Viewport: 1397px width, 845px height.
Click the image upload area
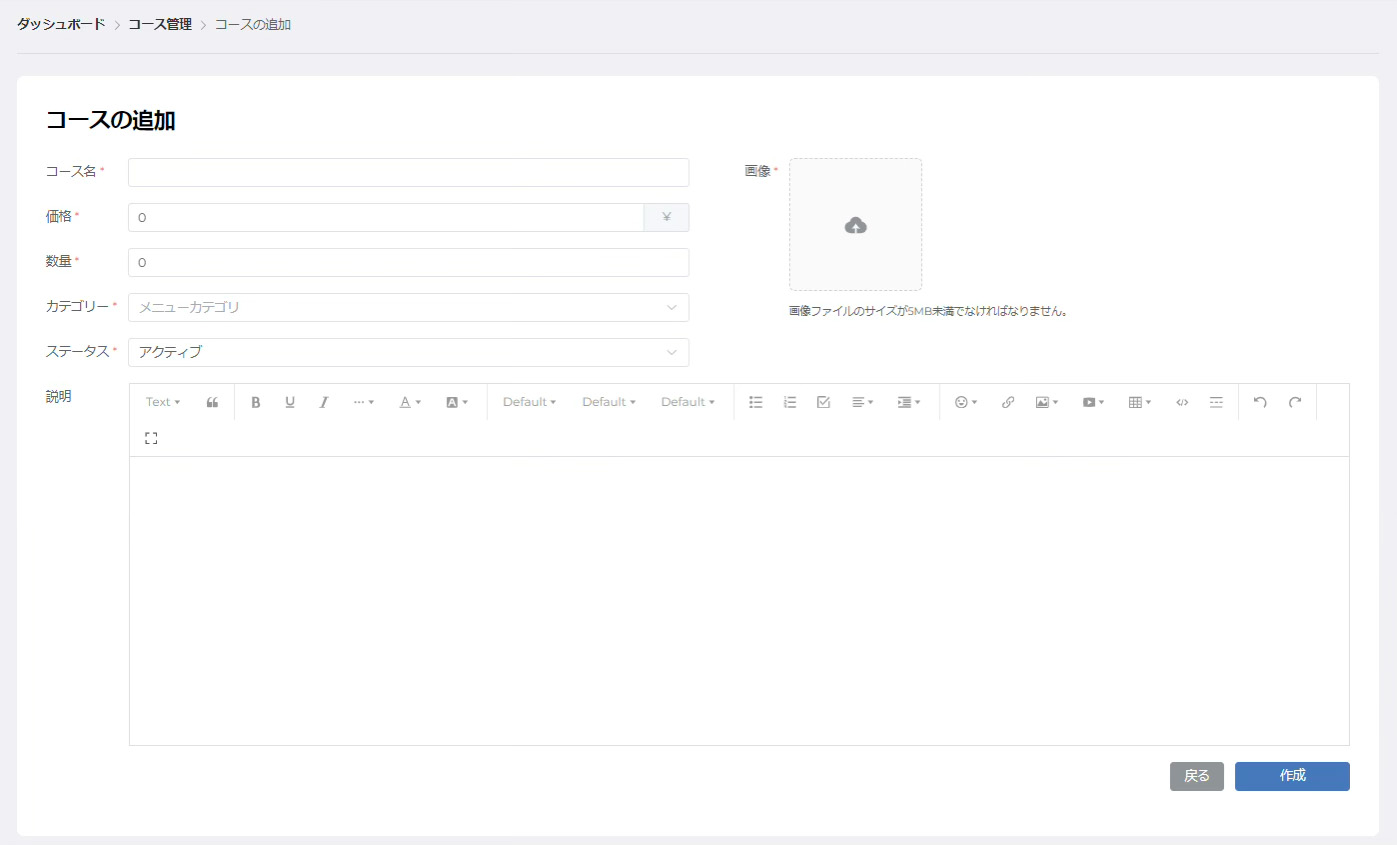click(855, 225)
